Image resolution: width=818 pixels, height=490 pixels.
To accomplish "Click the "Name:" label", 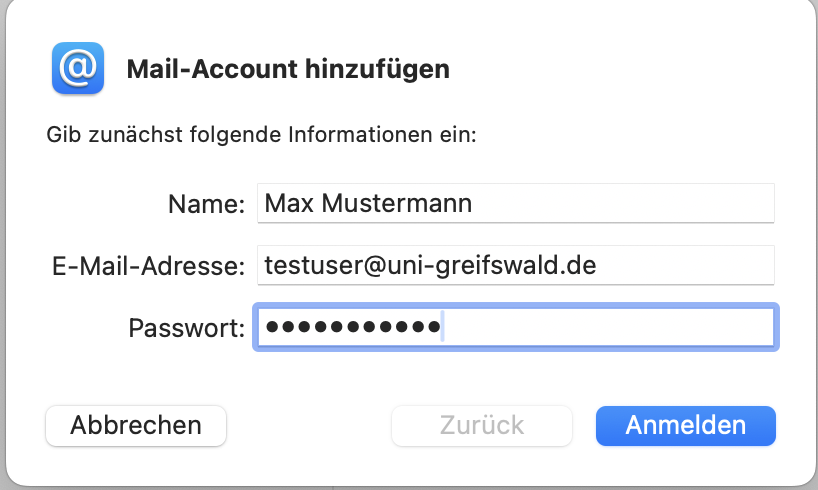I will tap(206, 205).
